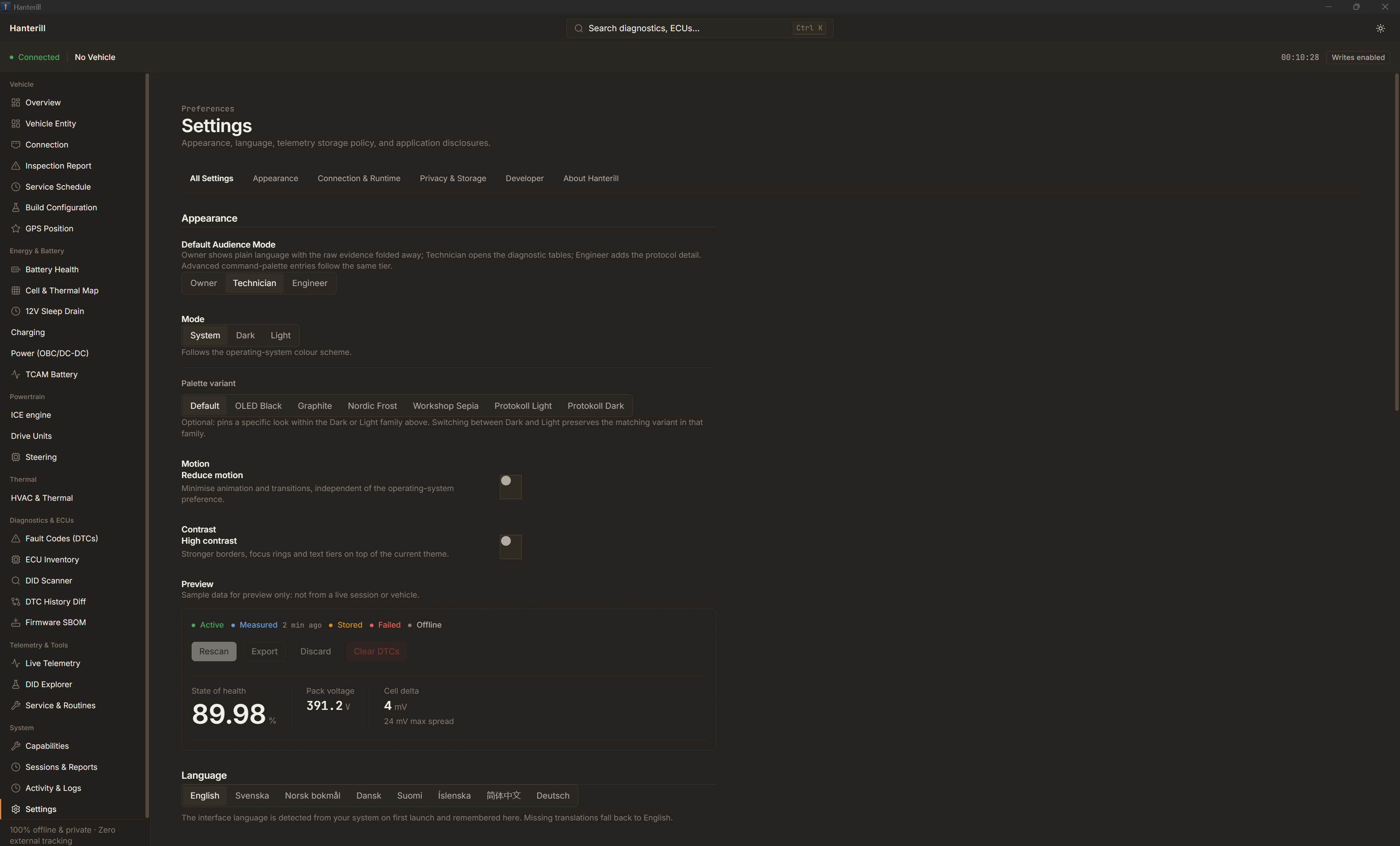The width and height of the screenshot is (1400, 846).
Task: Focus the Search diagnostics field
Action: point(700,28)
